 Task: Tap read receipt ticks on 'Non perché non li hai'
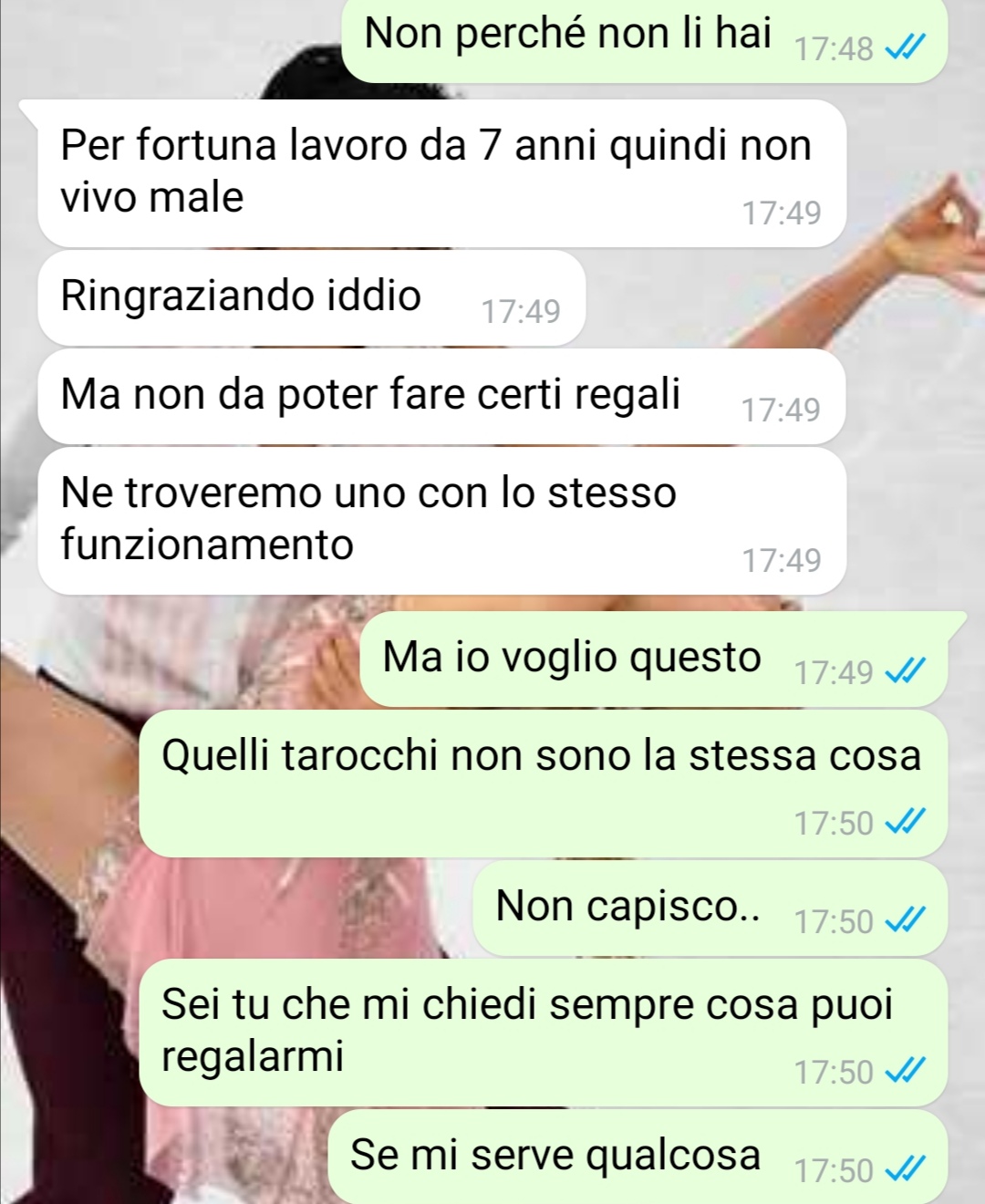(x=906, y=47)
